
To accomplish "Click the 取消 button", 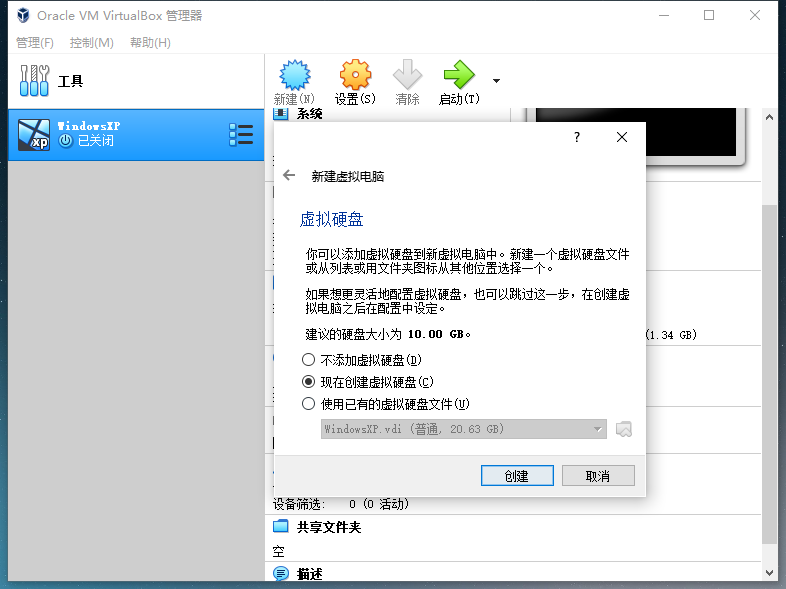I will [x=598, y=476].
